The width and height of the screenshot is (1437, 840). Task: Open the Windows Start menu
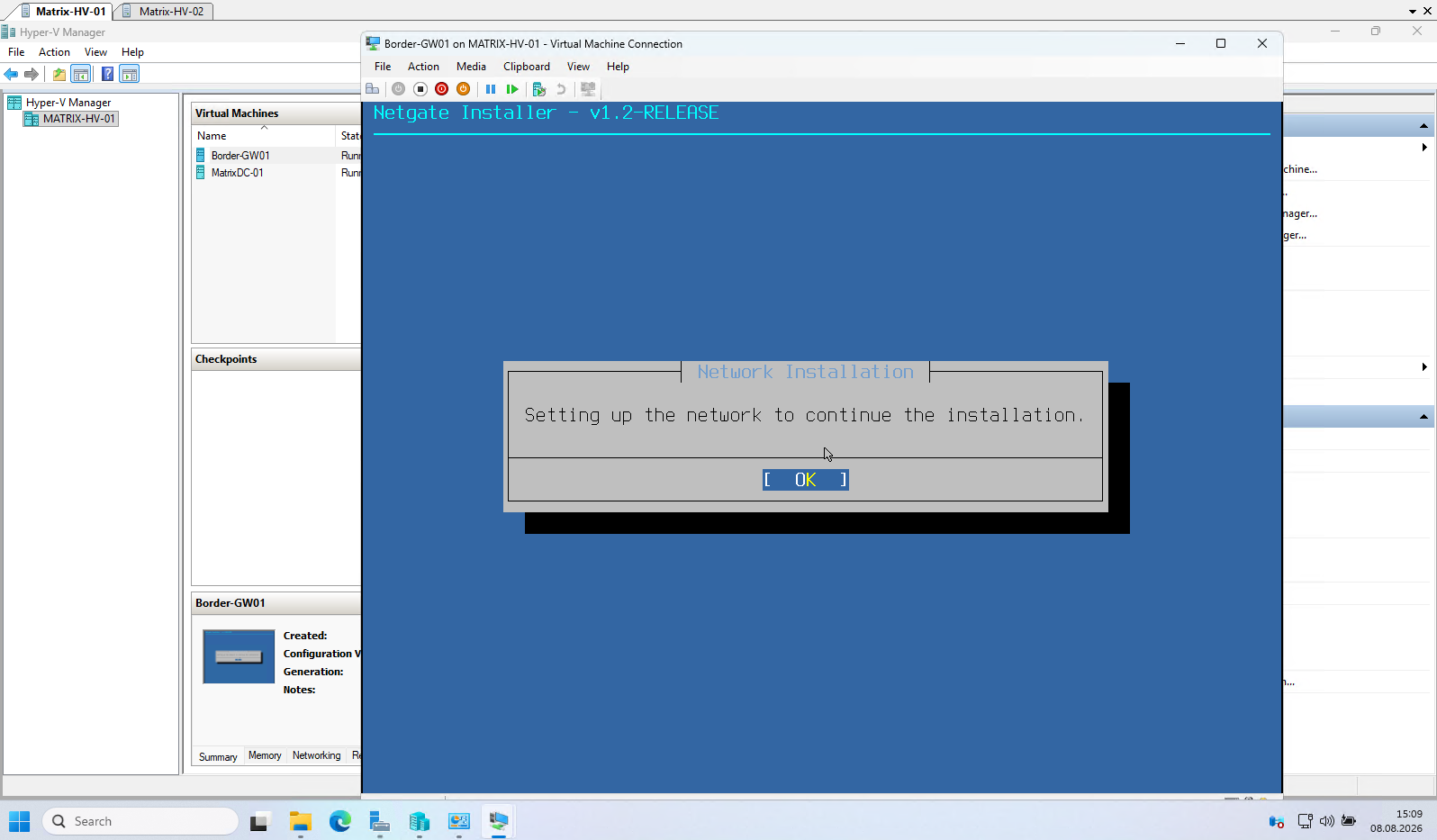click(20, 821)
